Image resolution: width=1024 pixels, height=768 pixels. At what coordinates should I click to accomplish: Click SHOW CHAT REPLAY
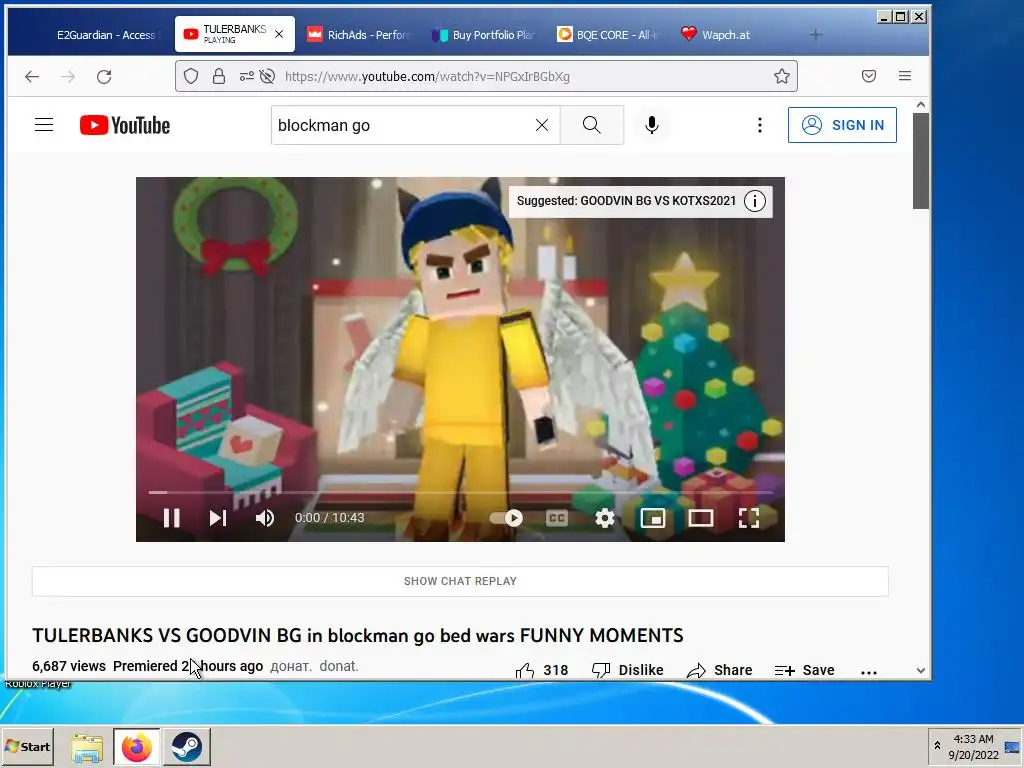tap(460, 581)
